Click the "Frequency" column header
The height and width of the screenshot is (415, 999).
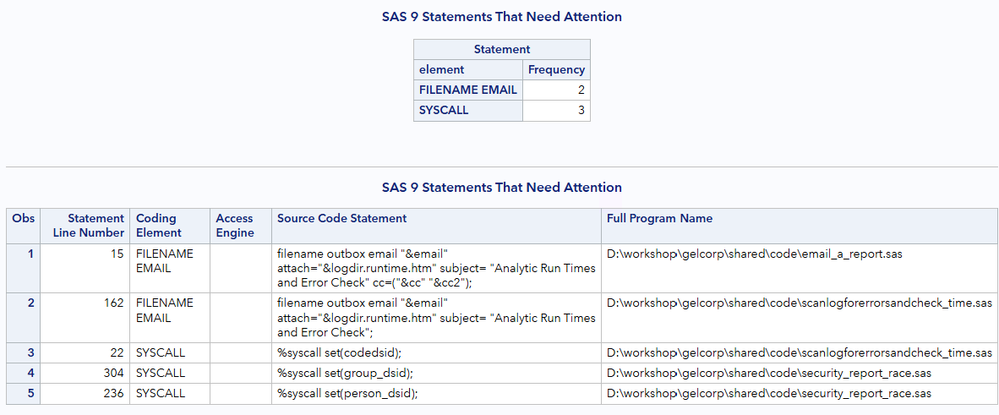coord(557,70)
